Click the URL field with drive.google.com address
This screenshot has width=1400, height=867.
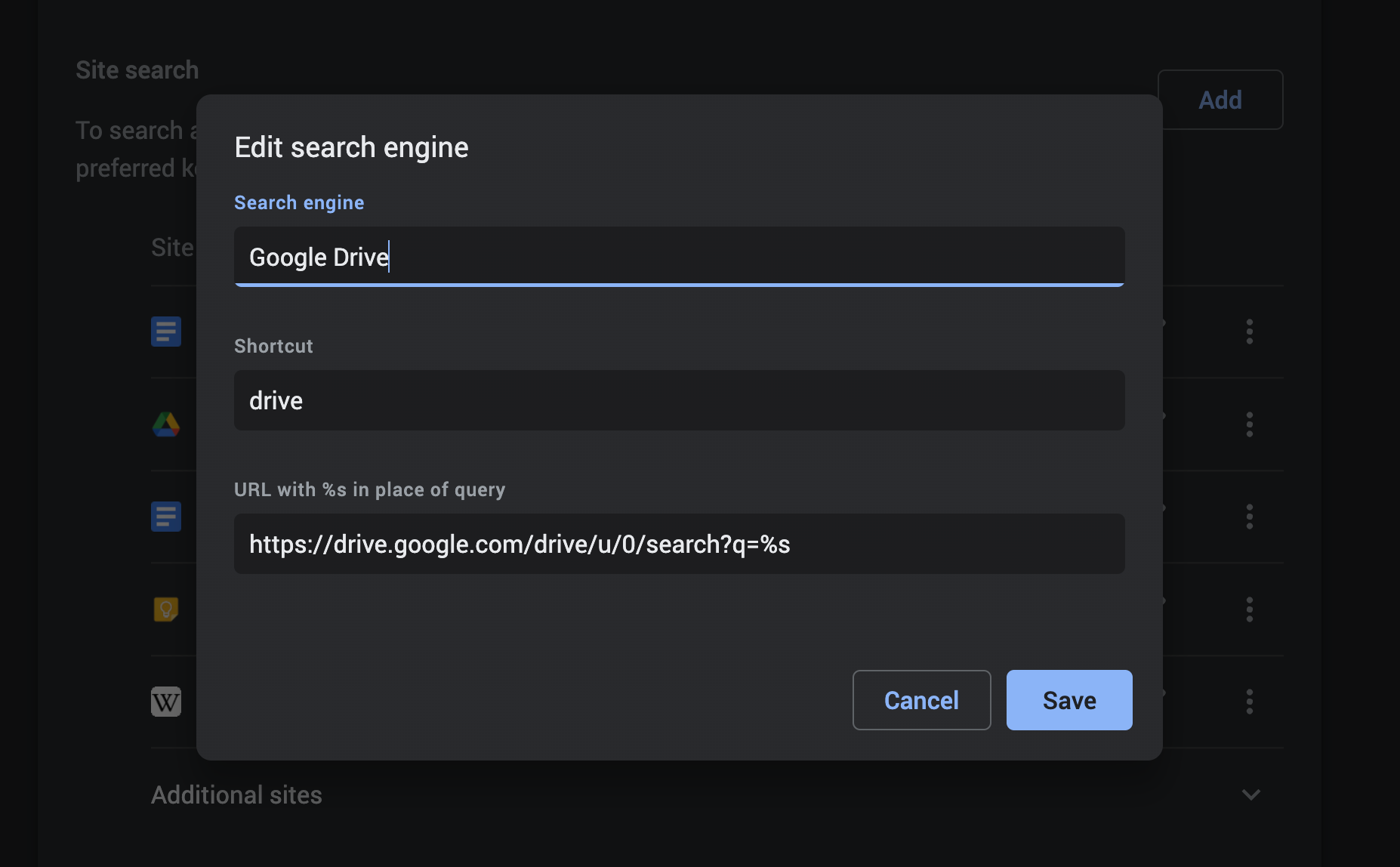point(679,544)
